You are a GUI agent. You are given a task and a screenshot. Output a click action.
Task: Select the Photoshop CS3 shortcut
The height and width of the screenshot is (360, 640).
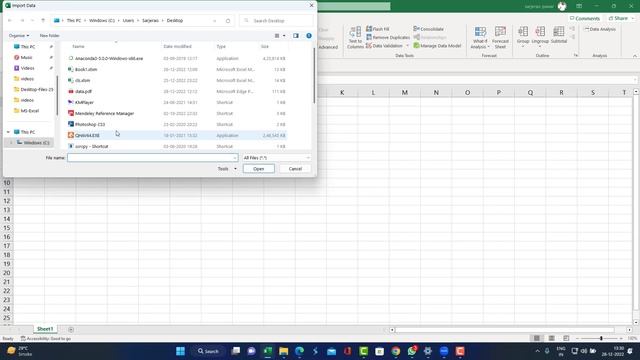(x=90, y=124)
